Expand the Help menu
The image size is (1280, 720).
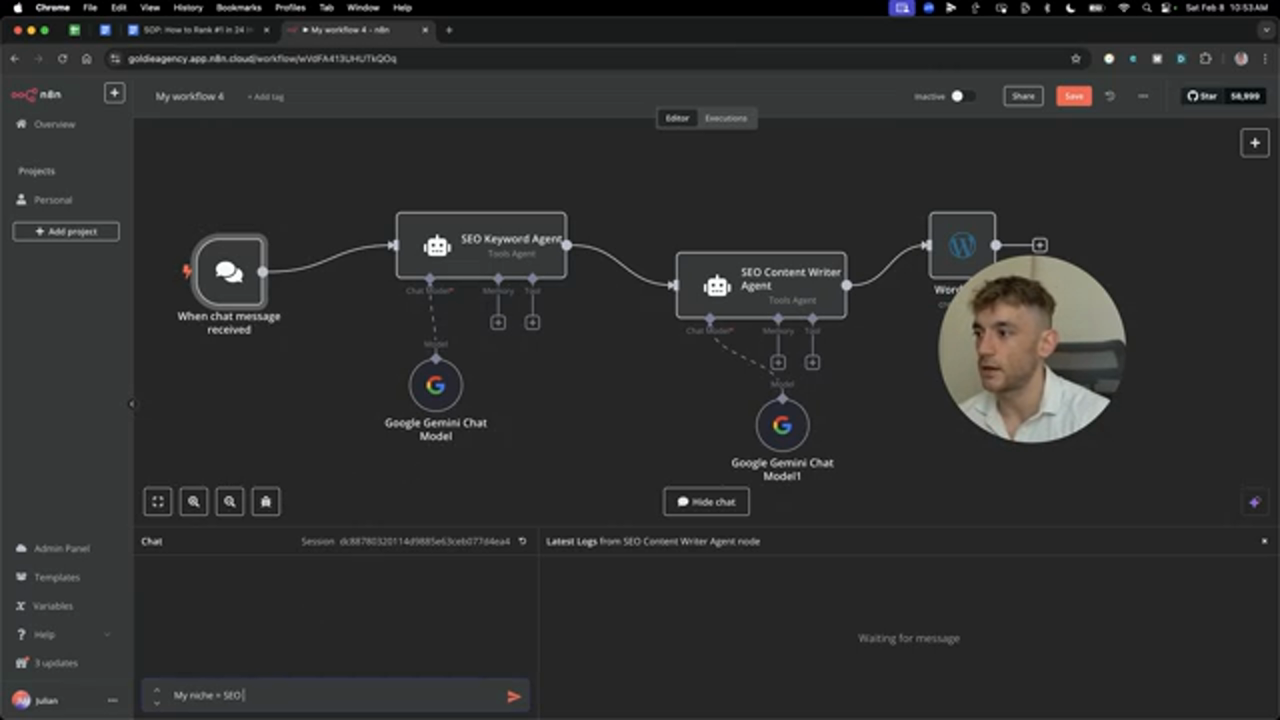coord(62,635)
